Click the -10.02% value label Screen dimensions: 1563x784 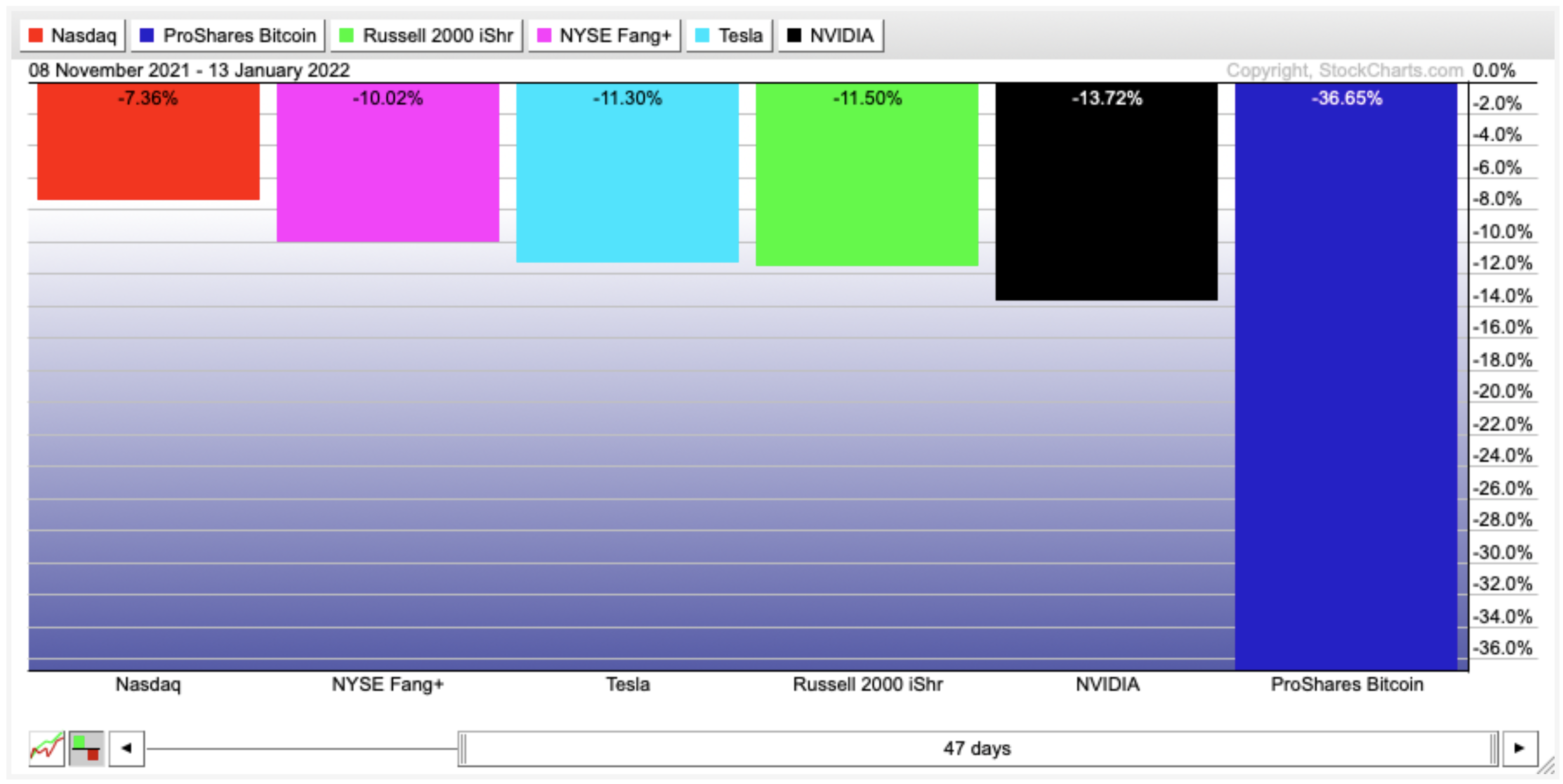pos(388,98)
